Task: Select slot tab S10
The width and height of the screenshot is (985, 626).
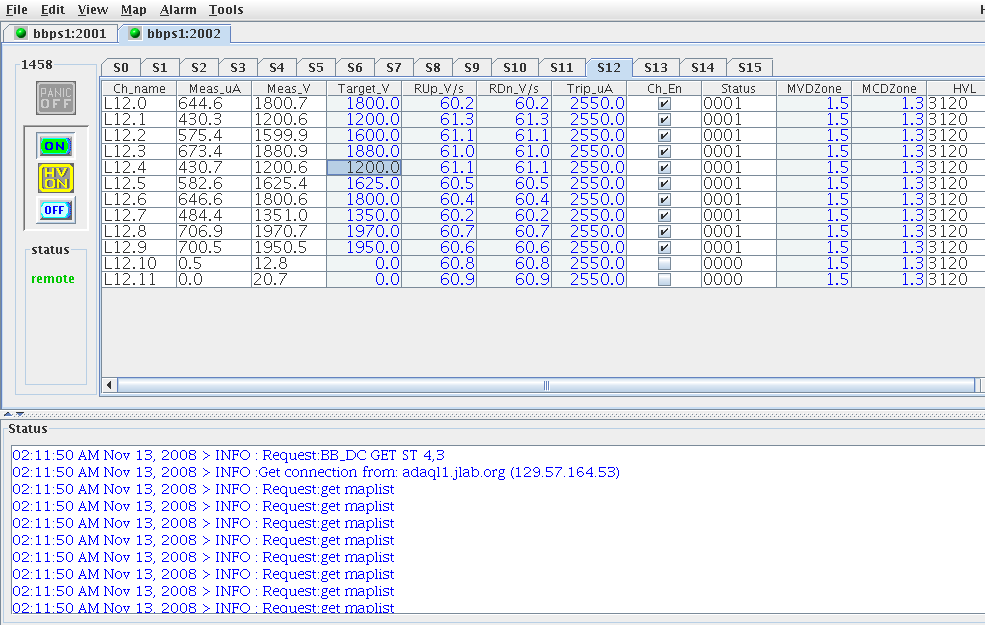Action: (514, 67)
